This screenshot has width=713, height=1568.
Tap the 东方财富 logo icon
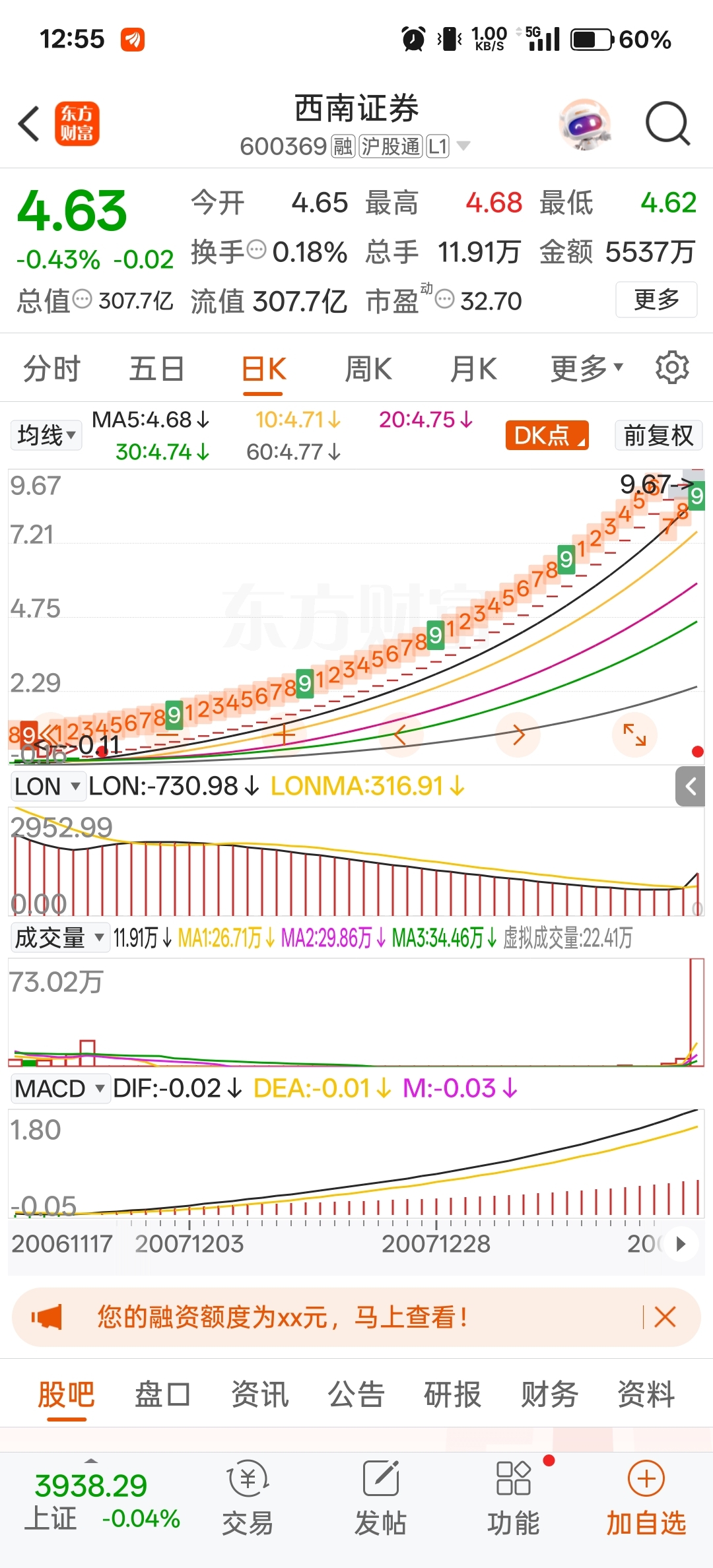[x=77, y=123]
